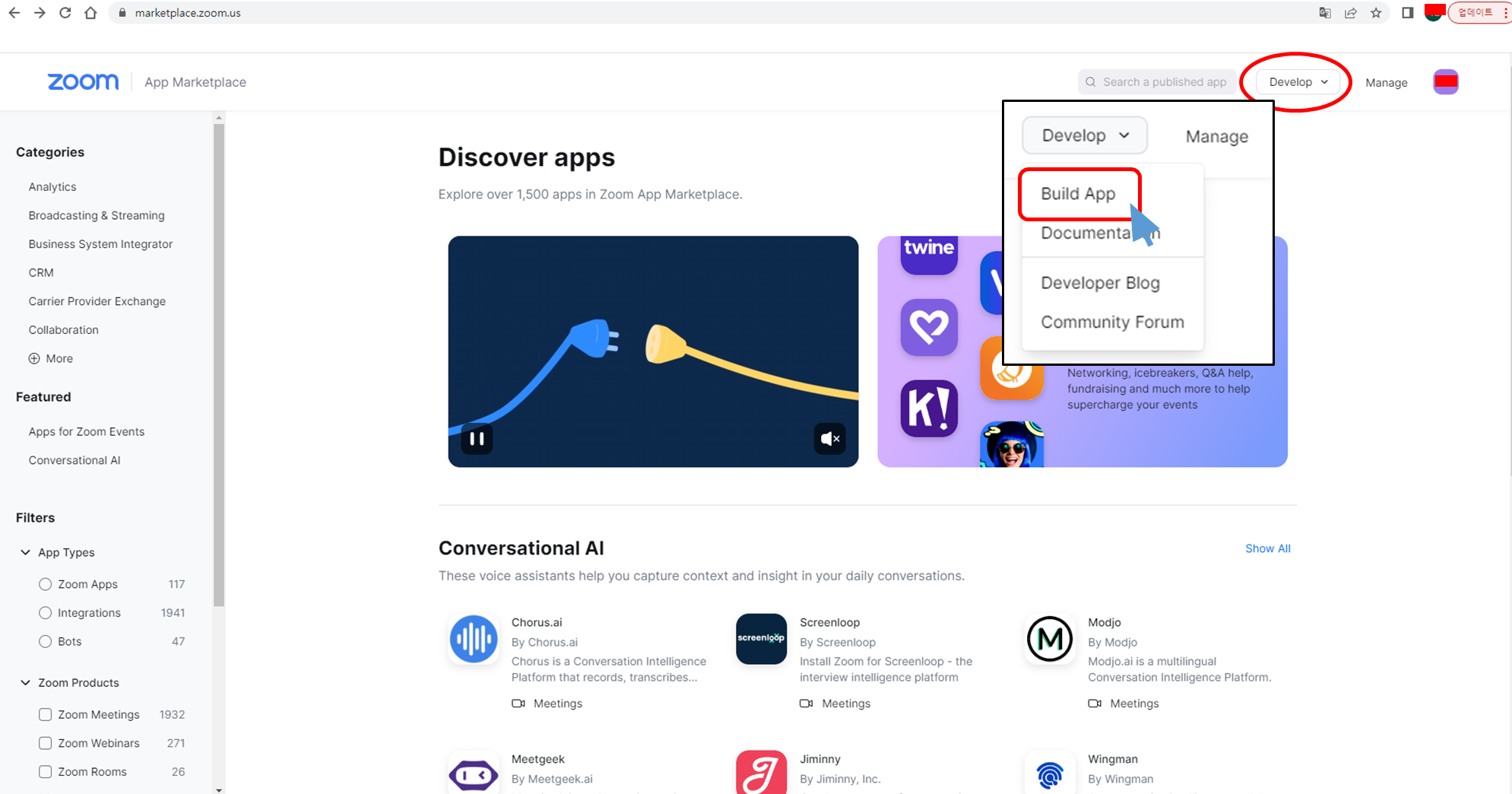Open Business System Integrator category

pos(100,244)
